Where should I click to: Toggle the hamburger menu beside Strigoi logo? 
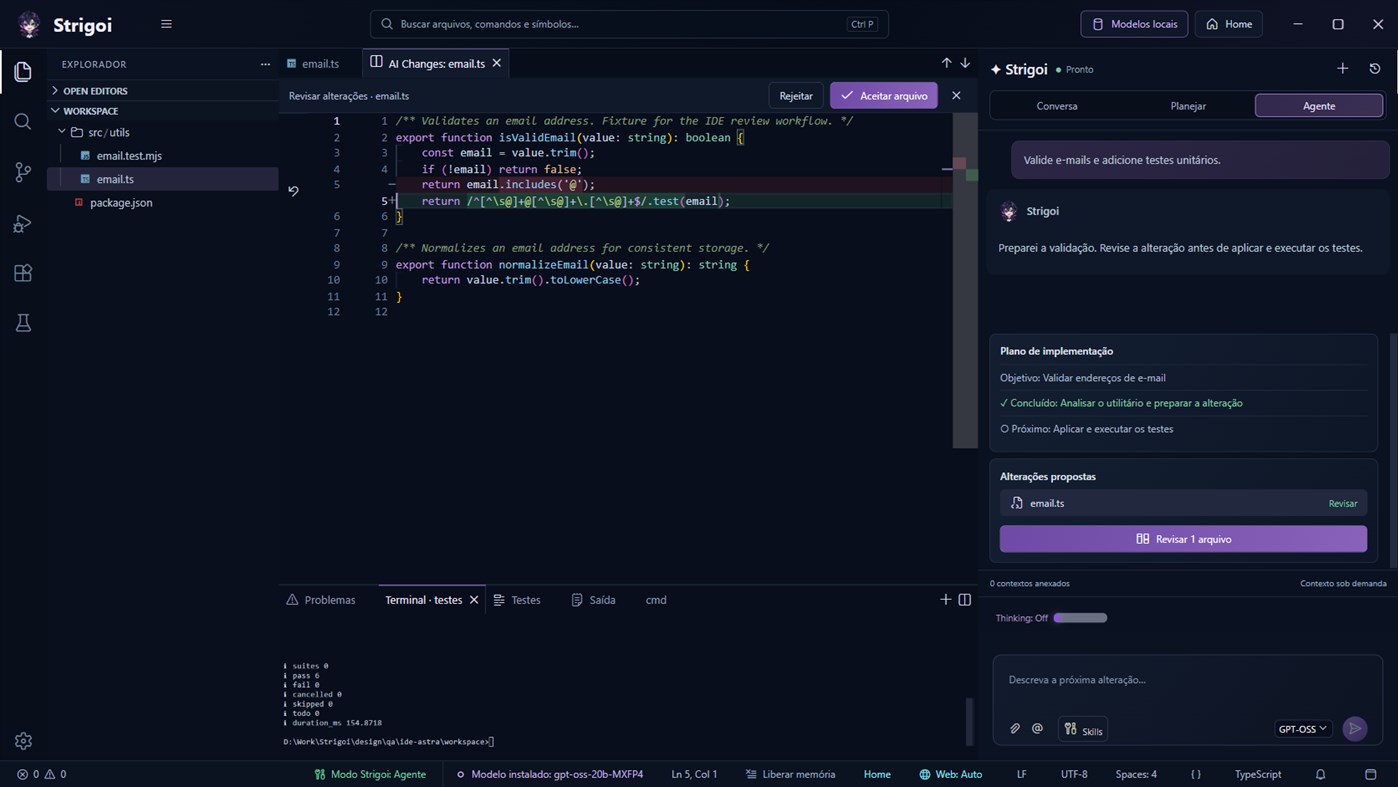point(166,24)
